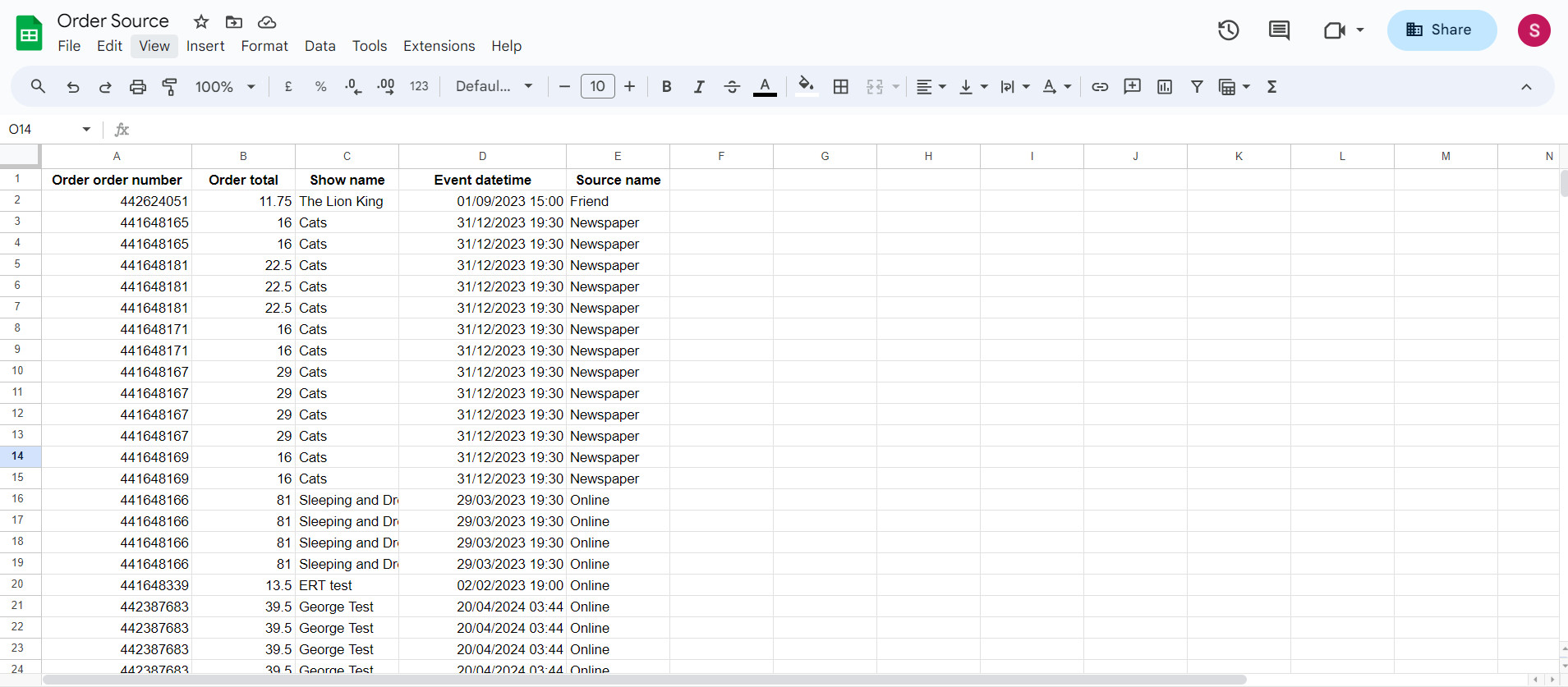Viewport: 1568px width, 687px height.
Task: Insert a chart from the toolbar
Action: (x=1165, y=86)
